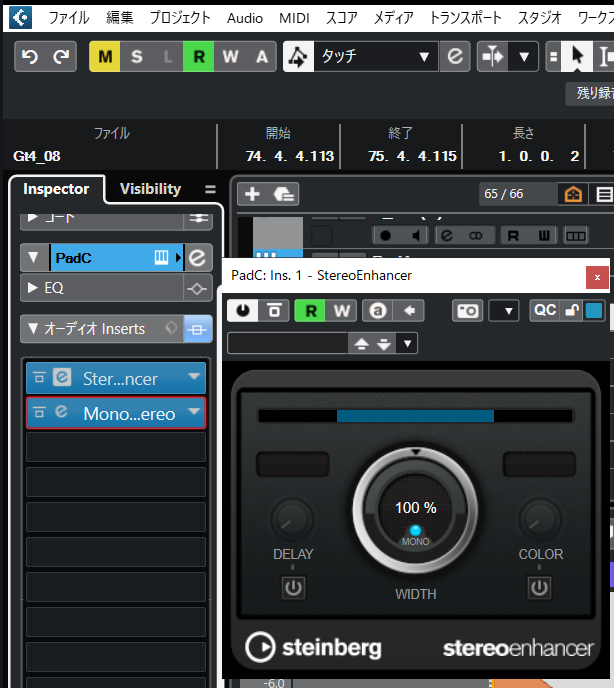
Task: Collapse the オーディオ Inserts section
Action: coord(33,329)
